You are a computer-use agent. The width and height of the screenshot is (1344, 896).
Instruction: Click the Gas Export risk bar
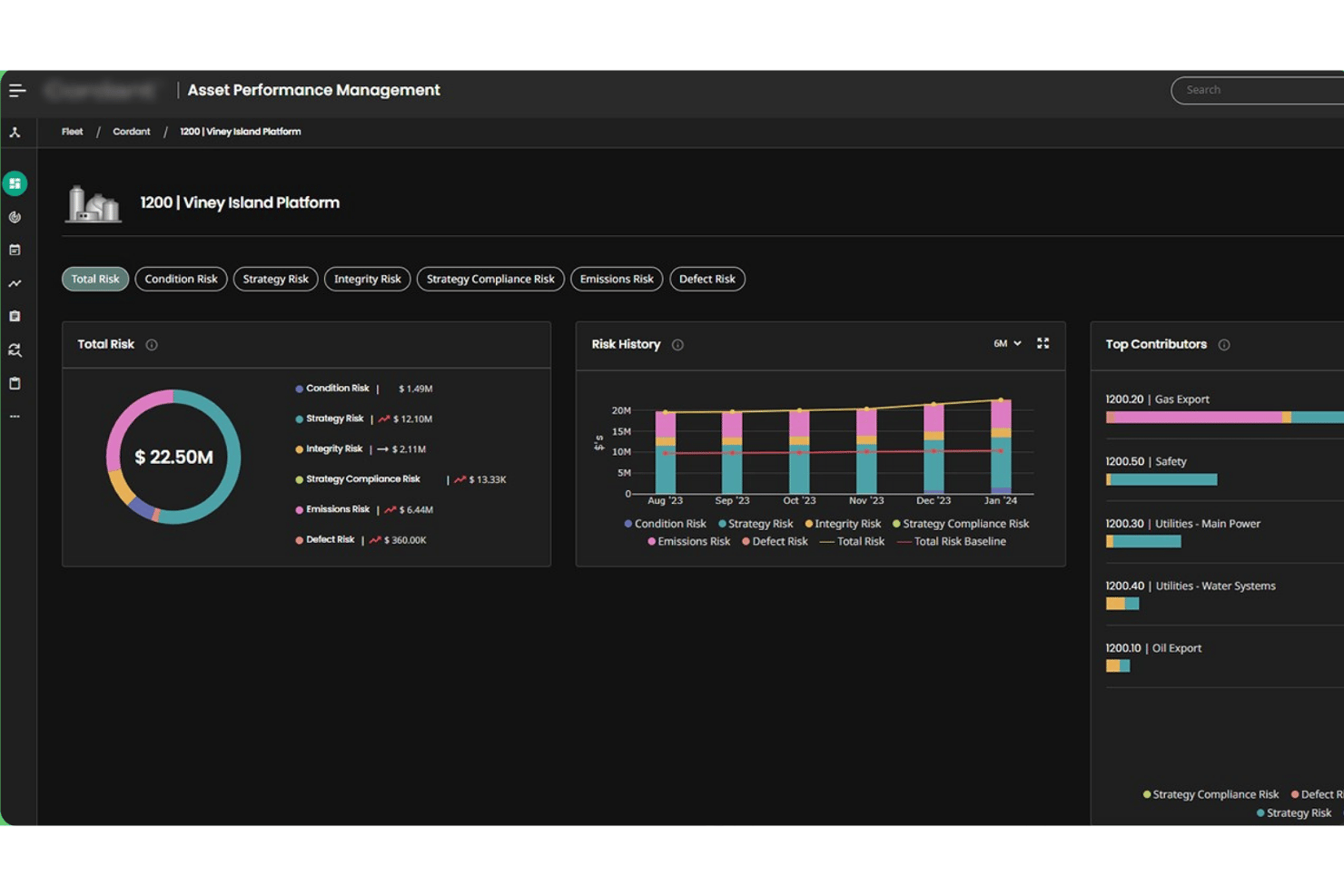[1225, 418]
